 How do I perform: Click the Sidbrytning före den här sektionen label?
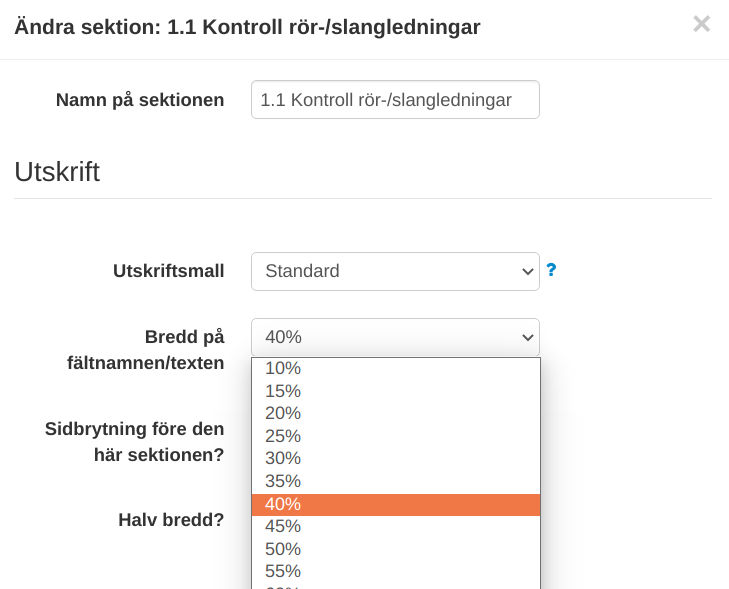pos(134,442)
